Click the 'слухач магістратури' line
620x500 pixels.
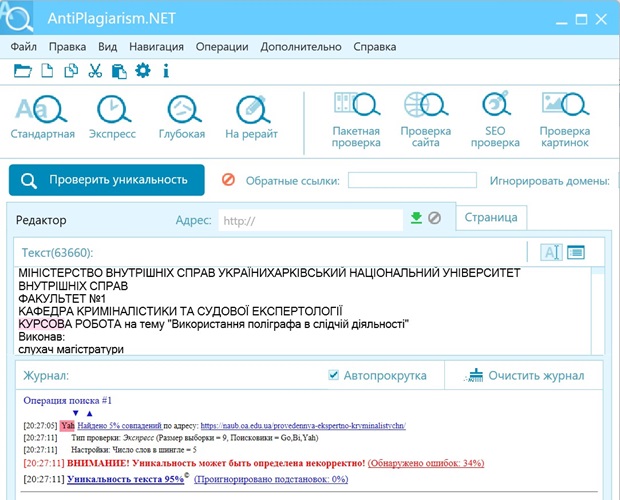71,349
